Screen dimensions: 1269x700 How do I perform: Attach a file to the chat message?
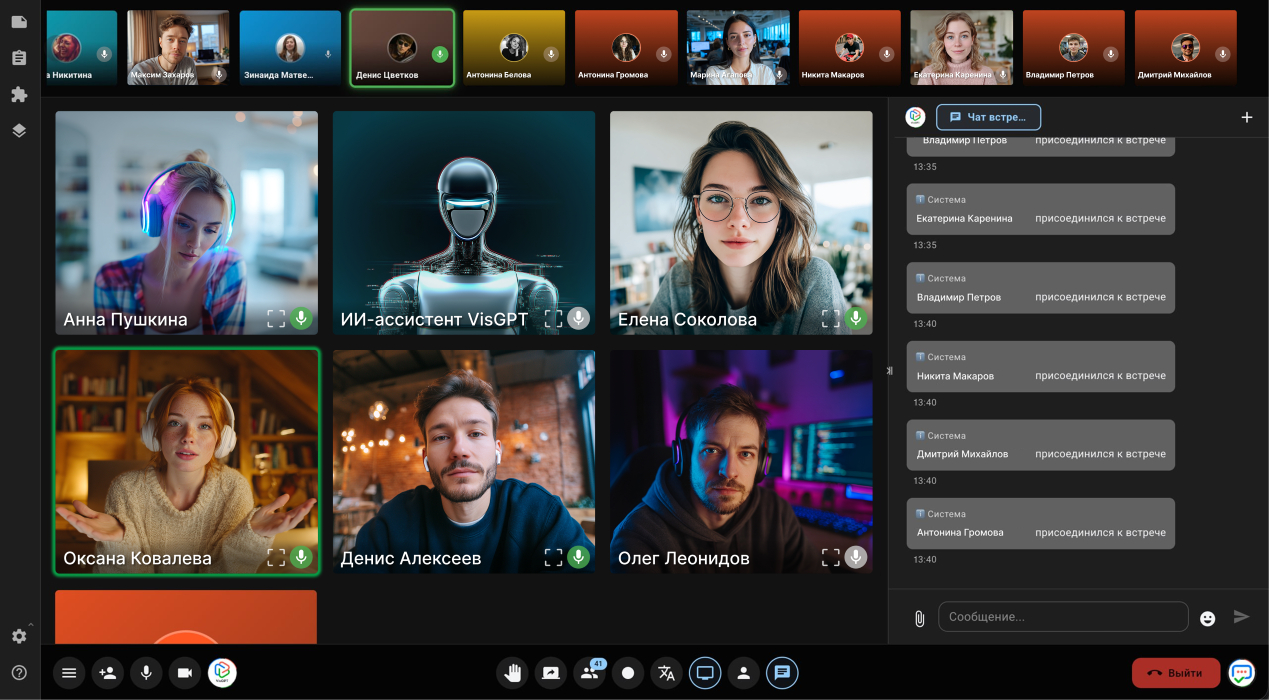pos(919,618)
